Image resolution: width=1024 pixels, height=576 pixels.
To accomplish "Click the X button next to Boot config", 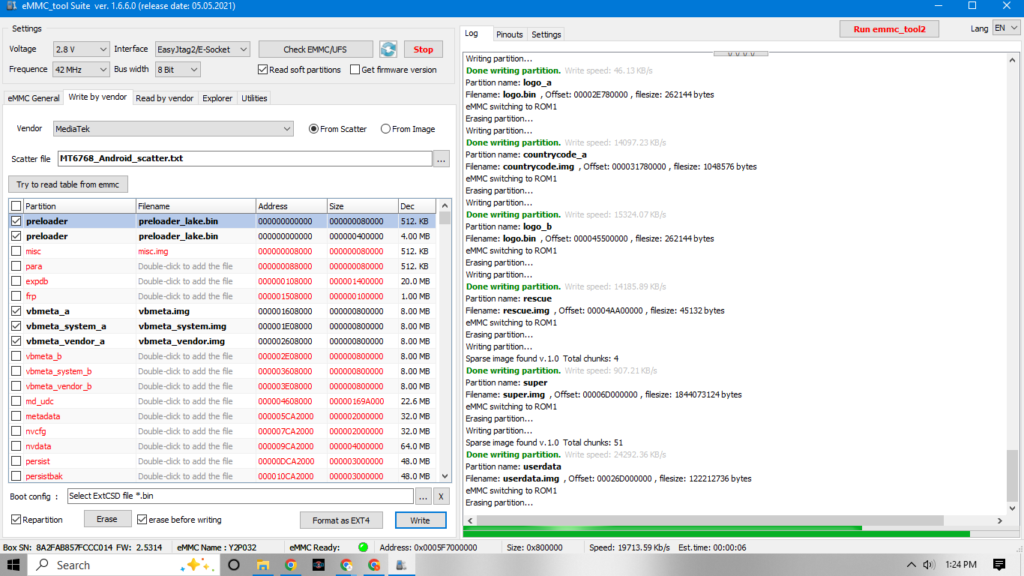I will pyautogui.click(x=441, y=496).
